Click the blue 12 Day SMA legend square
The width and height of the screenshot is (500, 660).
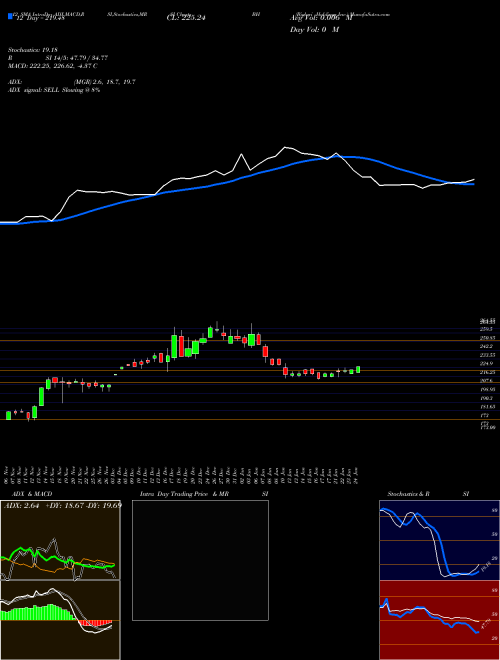point(10,16)
